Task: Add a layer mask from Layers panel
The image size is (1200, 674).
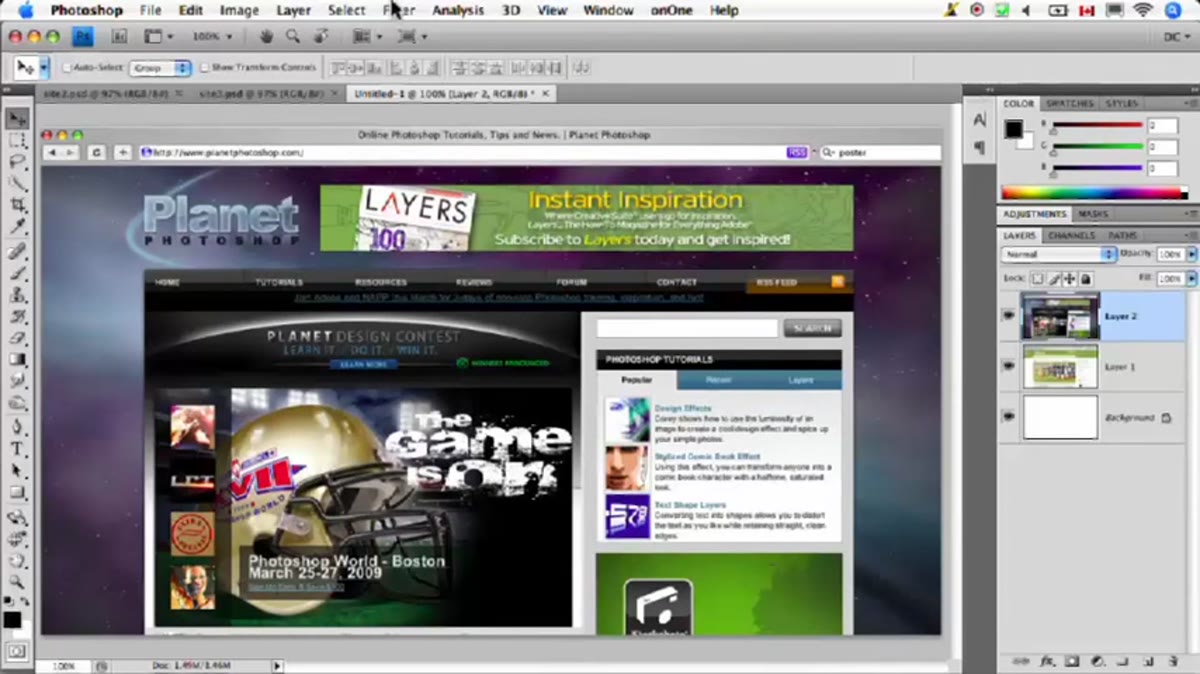Action: pyautogui.click(x=1072, y=661)
